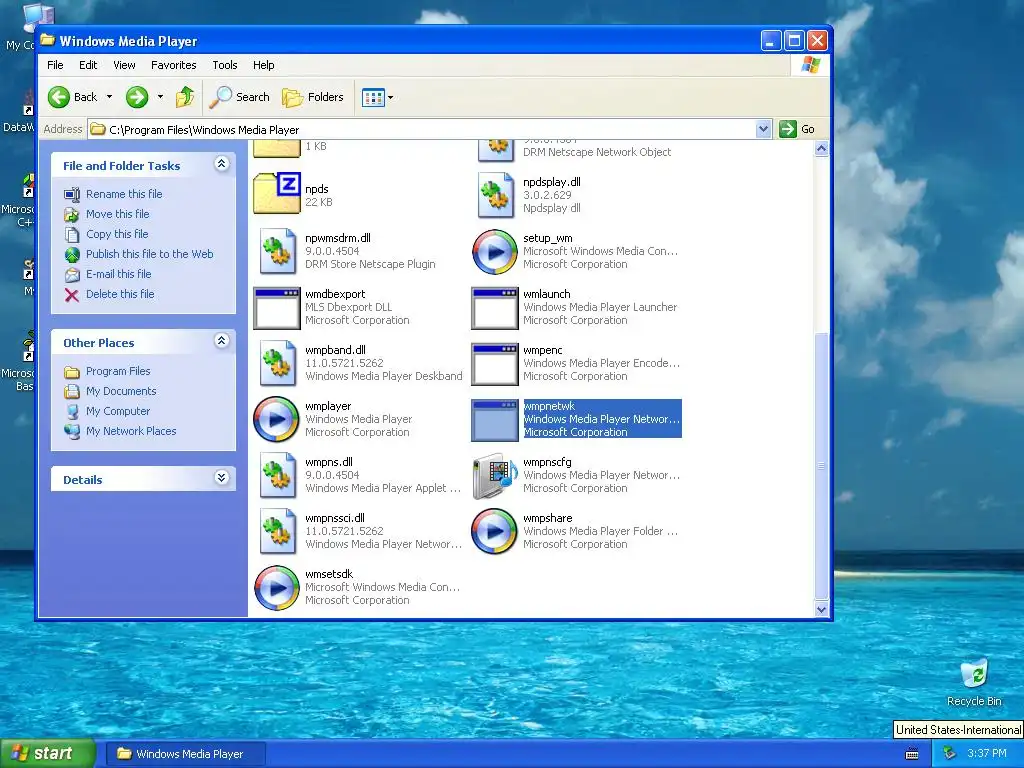This screenshot has height=768, width=1024.
Task: Select the npwmsdrm.dll file icon
Action: click(x=278, y=250)
